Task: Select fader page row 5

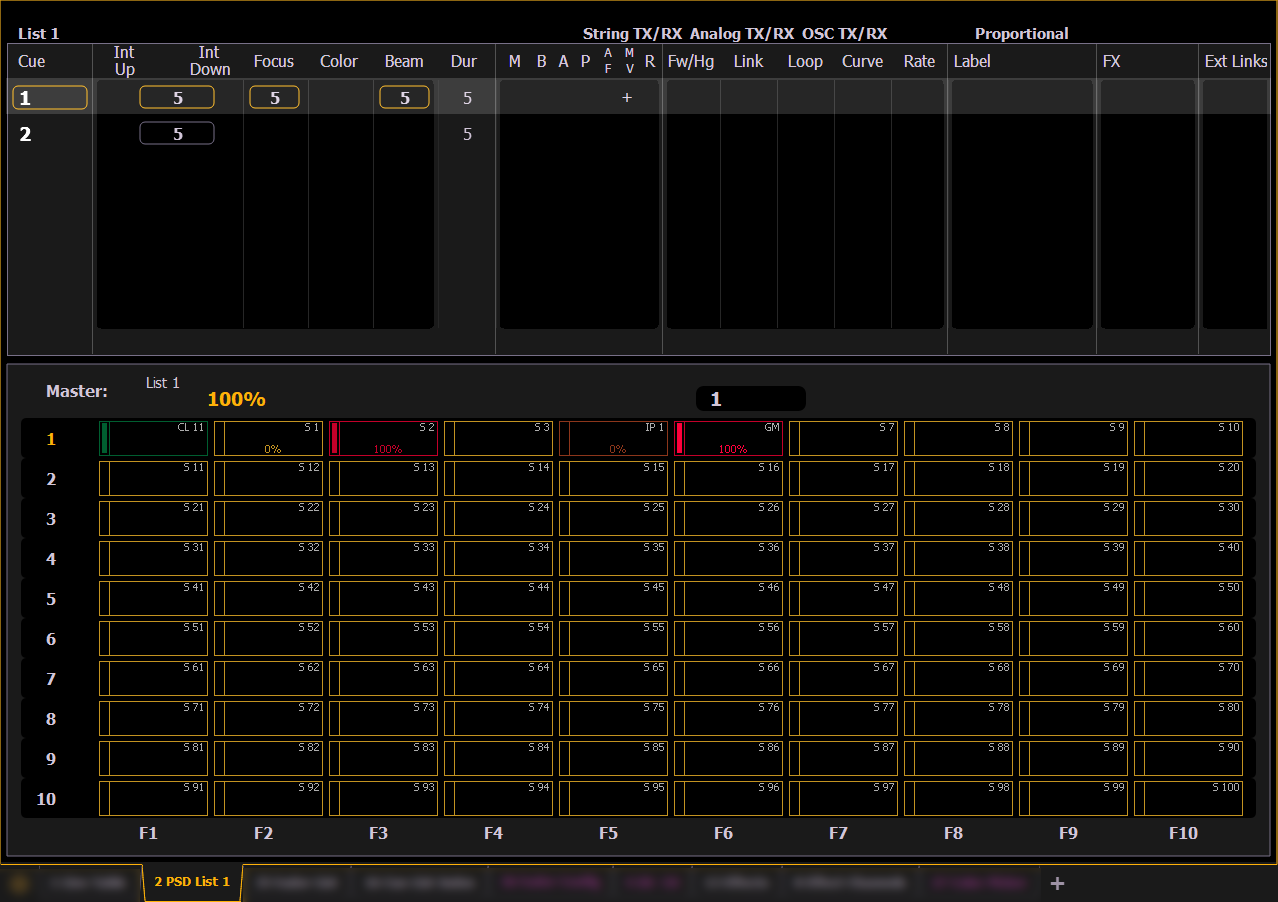Action: [51, 599]
